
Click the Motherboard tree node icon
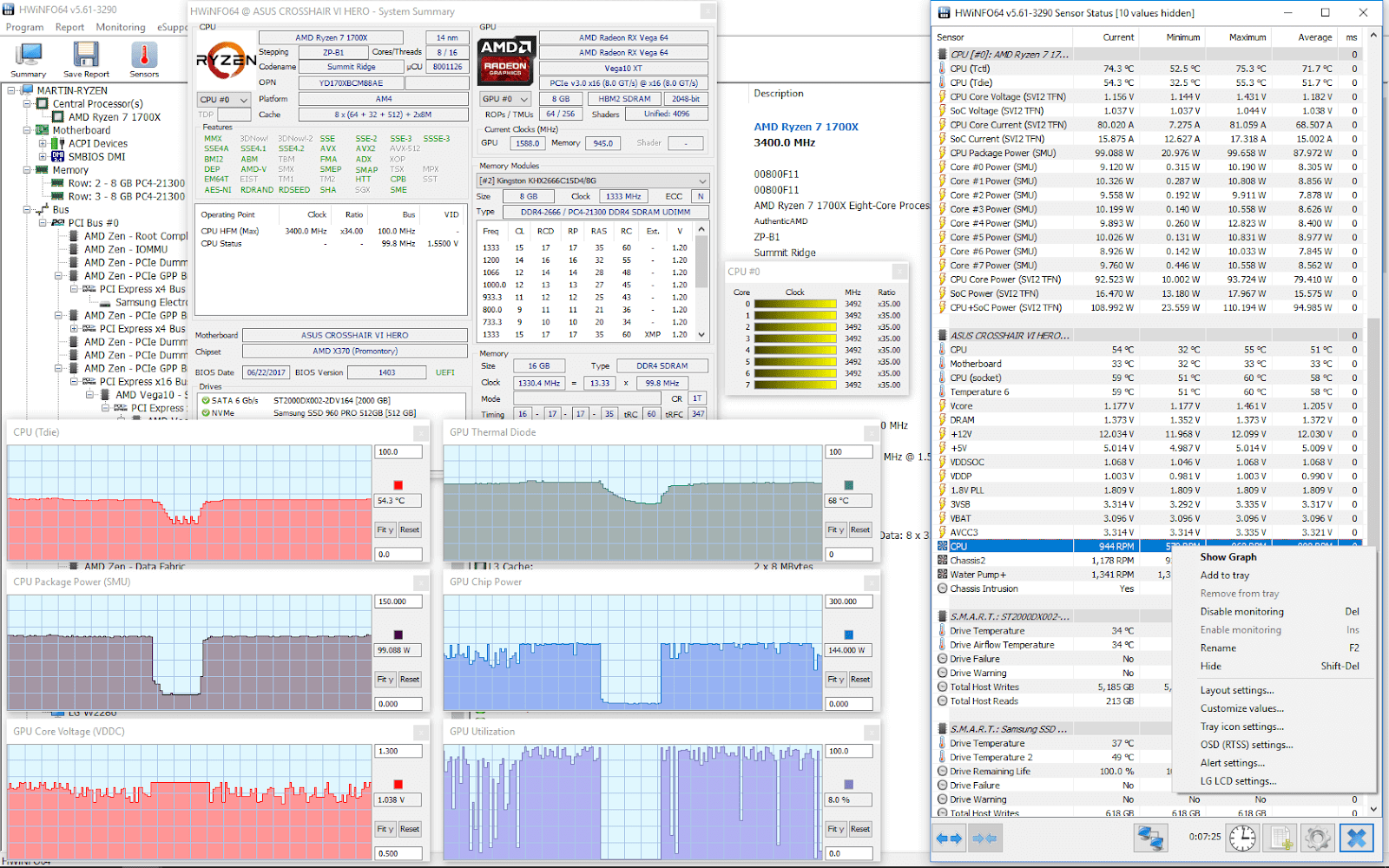coord(43,130)
